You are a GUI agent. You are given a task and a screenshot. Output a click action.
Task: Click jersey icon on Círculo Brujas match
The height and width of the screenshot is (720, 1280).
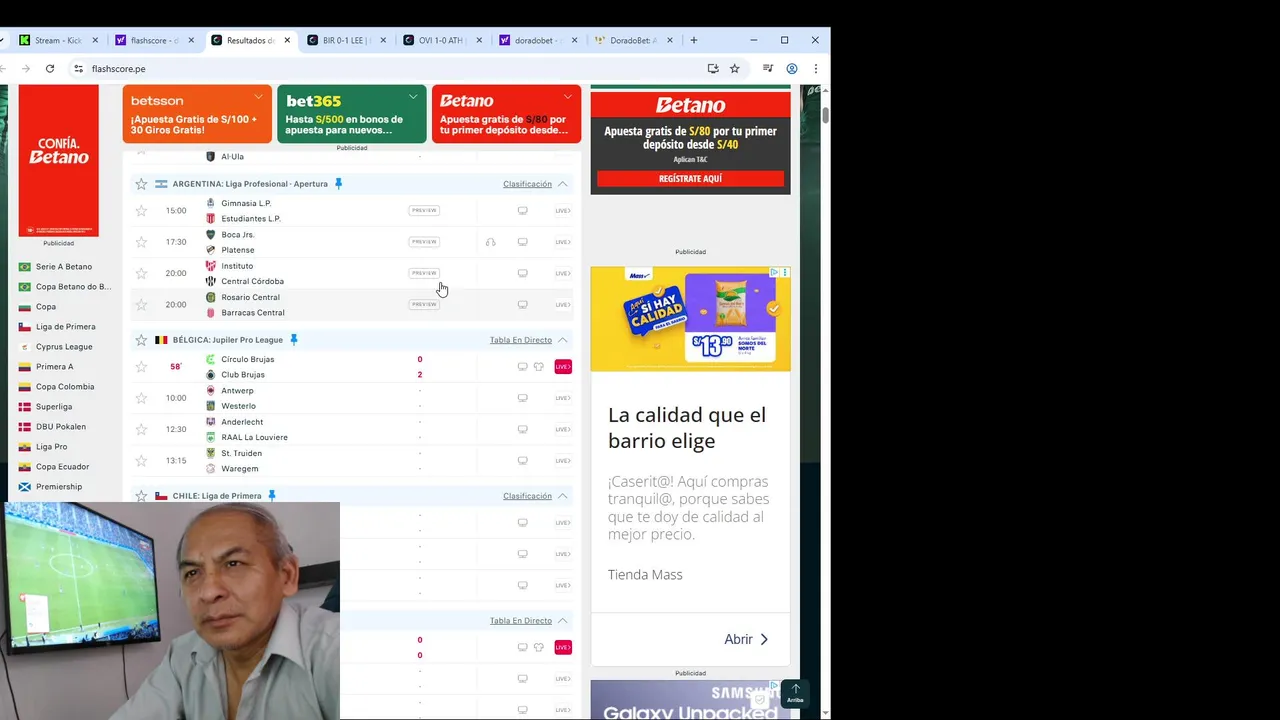pos(538,367)
